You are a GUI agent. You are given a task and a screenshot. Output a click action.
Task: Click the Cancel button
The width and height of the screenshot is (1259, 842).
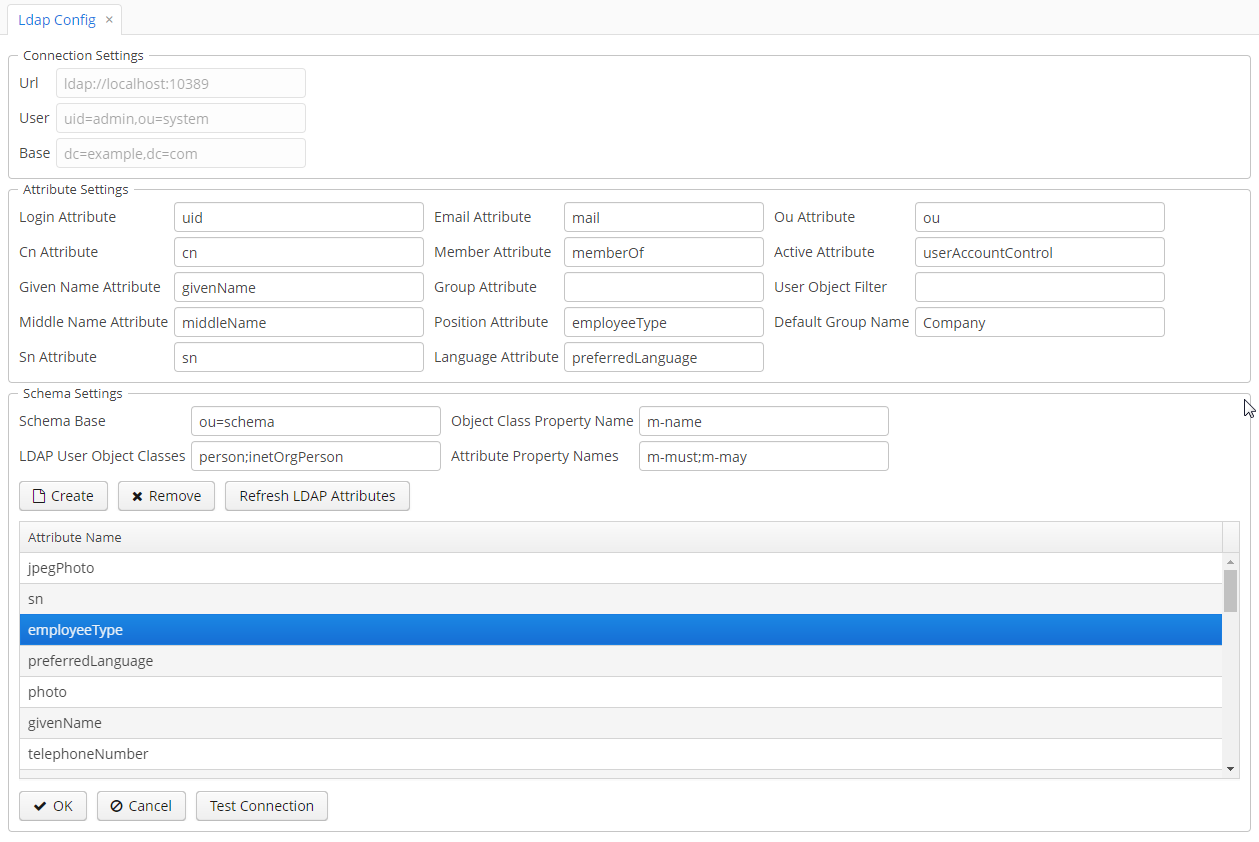[x=141, y=806]
